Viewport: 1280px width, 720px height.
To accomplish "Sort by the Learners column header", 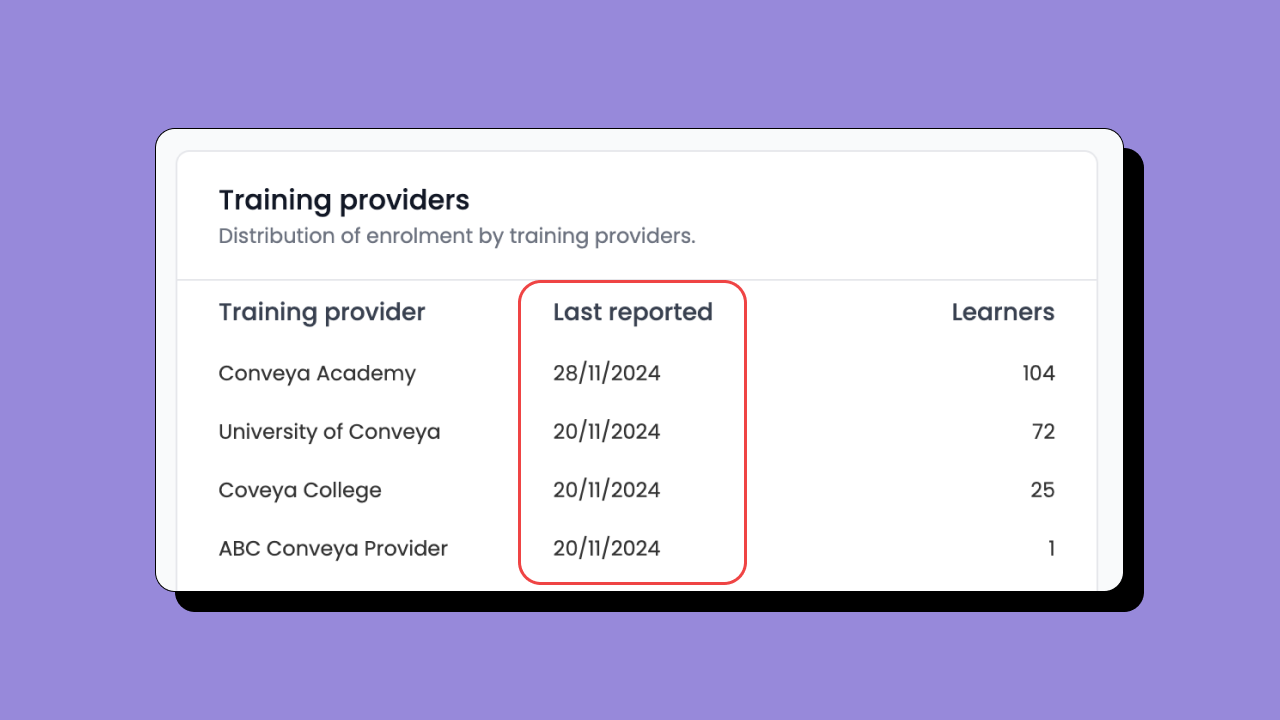I will (1002, 312).
